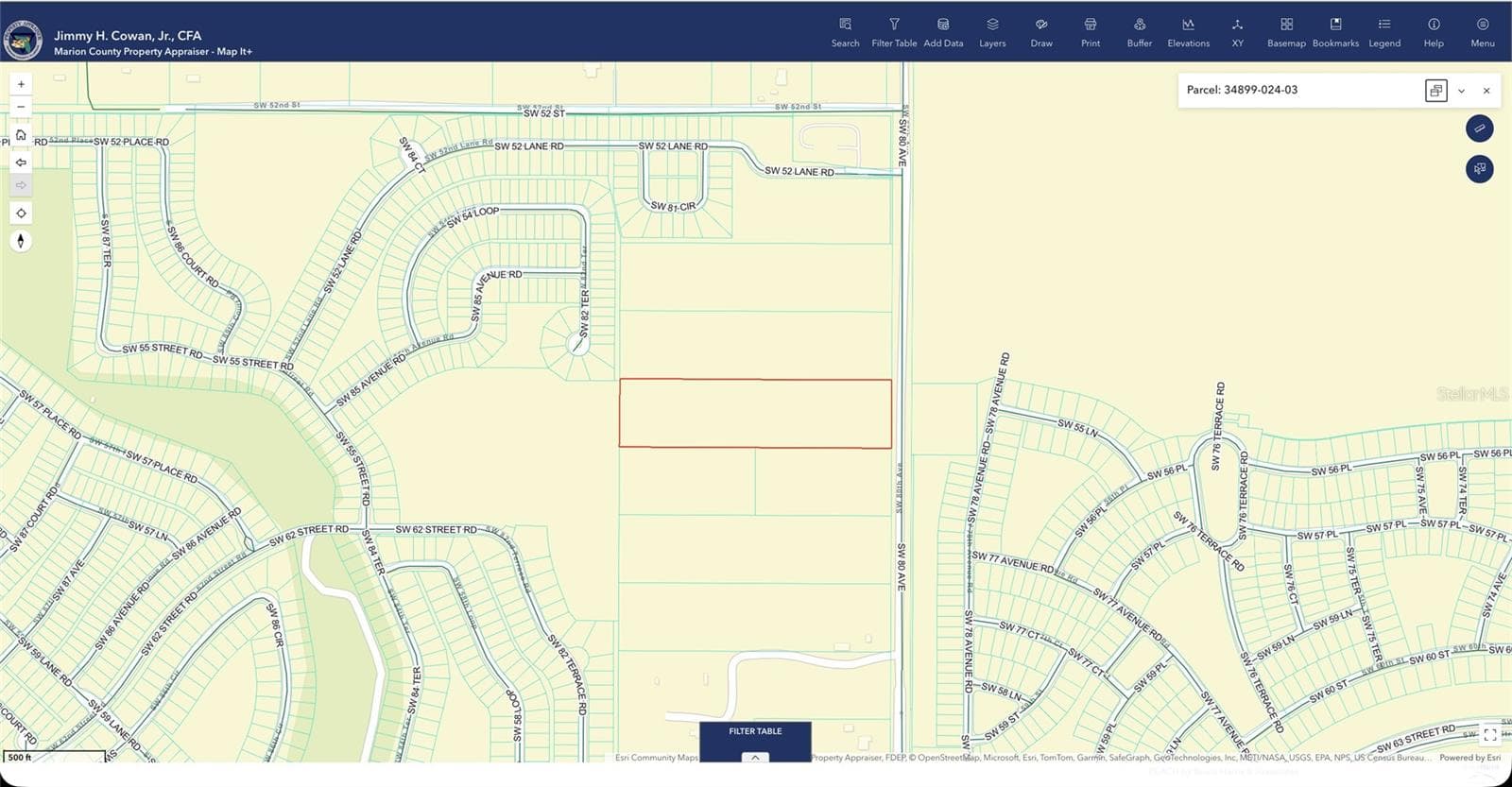1512x787 pixels.
Task: Dock the Parcel 34899-024-03 popup
Action: [x=1436, y=91]
